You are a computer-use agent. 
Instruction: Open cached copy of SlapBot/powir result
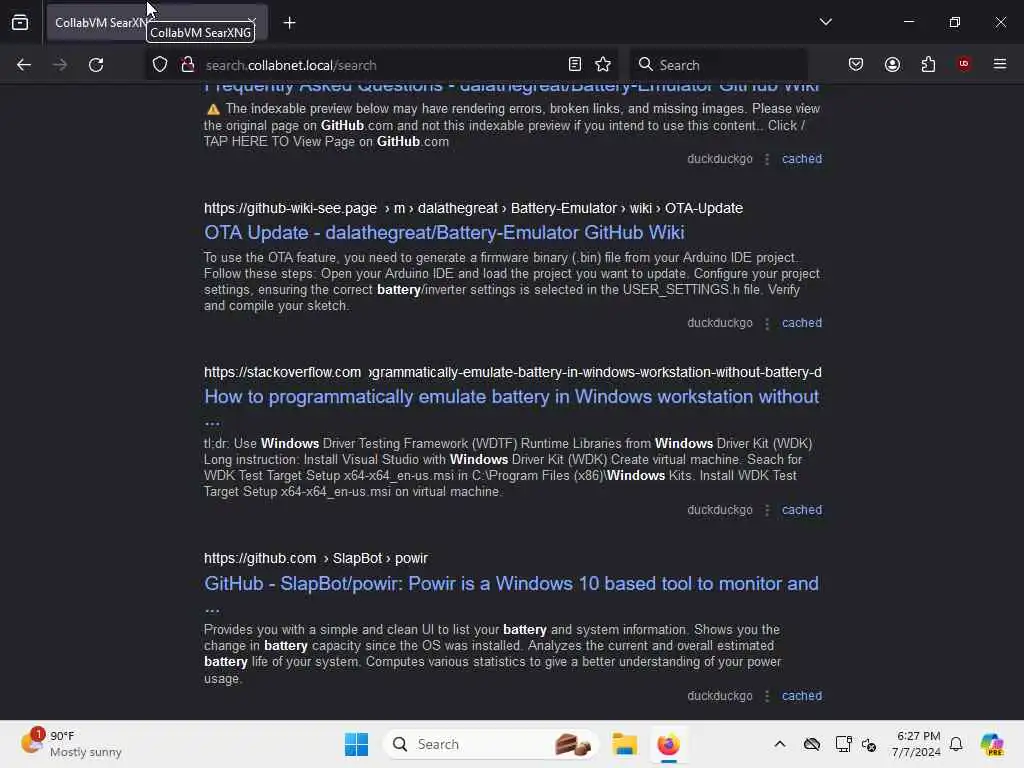coord(802,696)
